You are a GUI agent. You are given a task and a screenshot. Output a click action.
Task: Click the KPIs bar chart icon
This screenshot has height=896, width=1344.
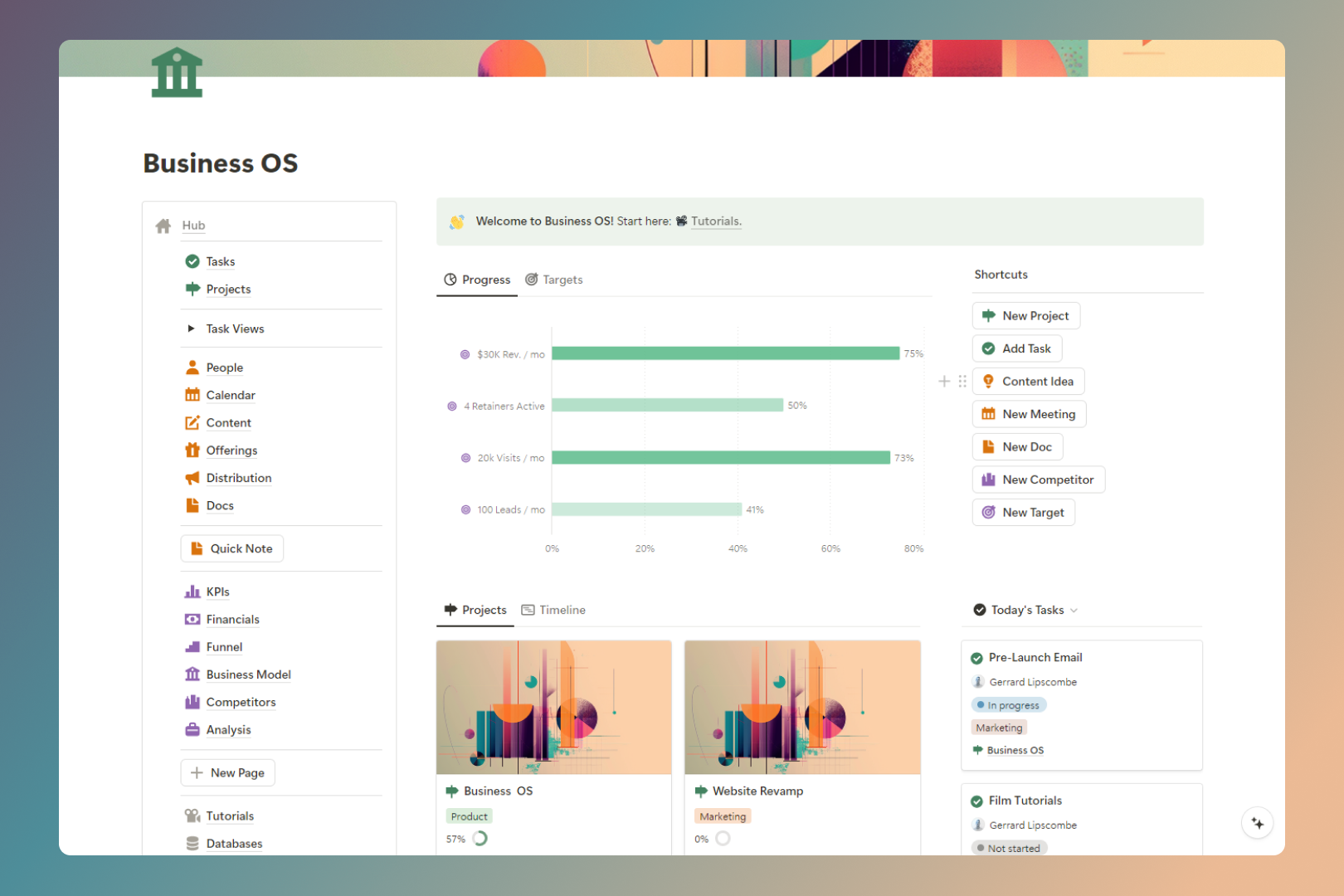coord(192,591)
